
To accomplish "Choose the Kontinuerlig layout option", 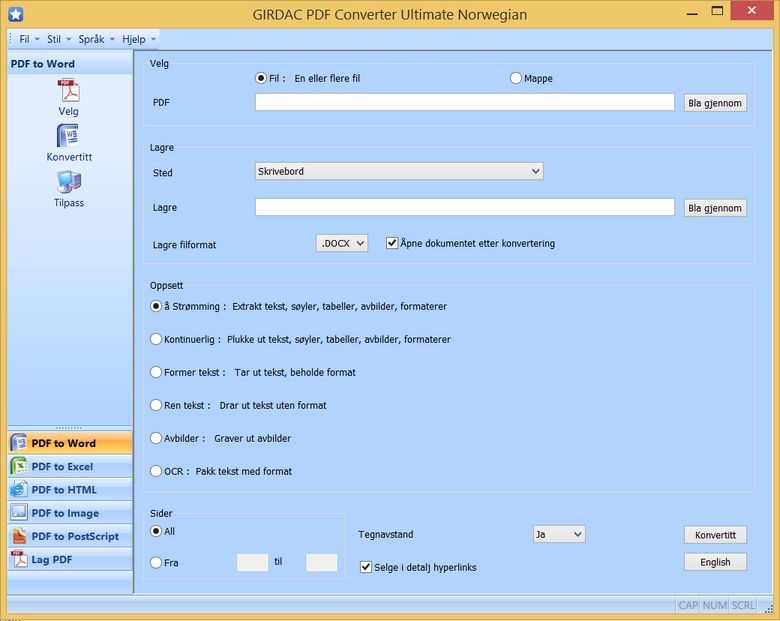I will [x=156, y=339].
